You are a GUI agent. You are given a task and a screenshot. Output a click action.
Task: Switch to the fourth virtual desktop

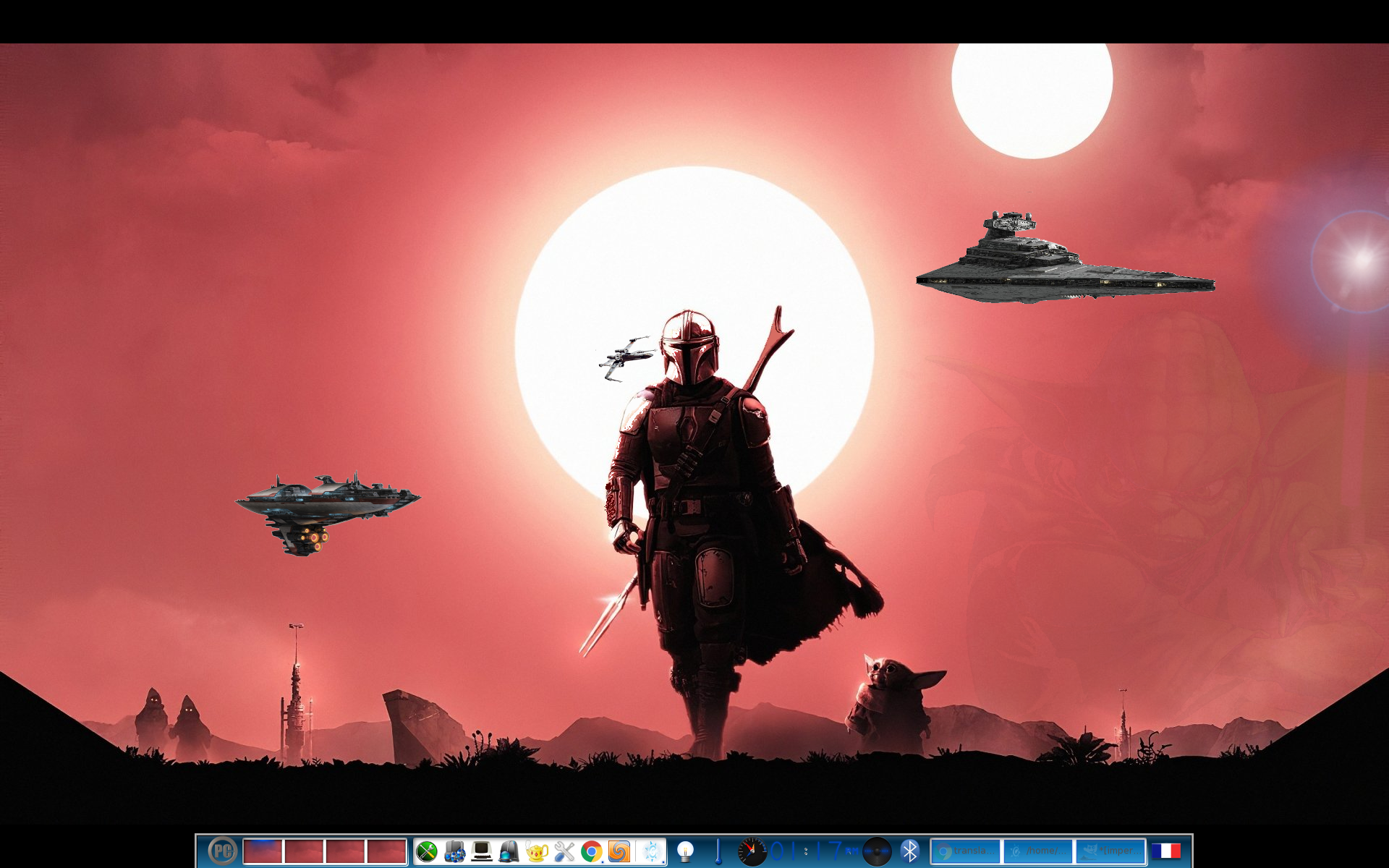[x=386, y=851]
